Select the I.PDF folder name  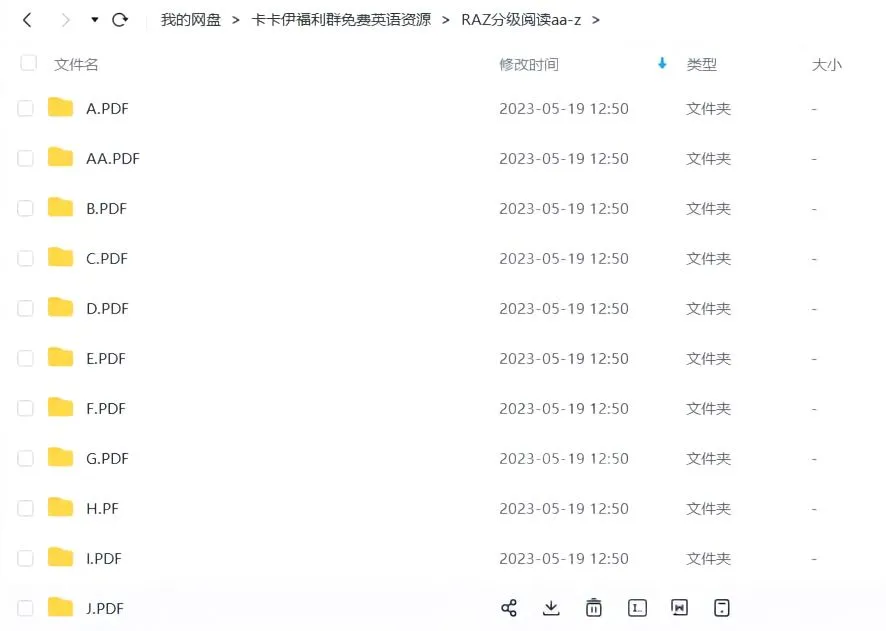point(104,559)
